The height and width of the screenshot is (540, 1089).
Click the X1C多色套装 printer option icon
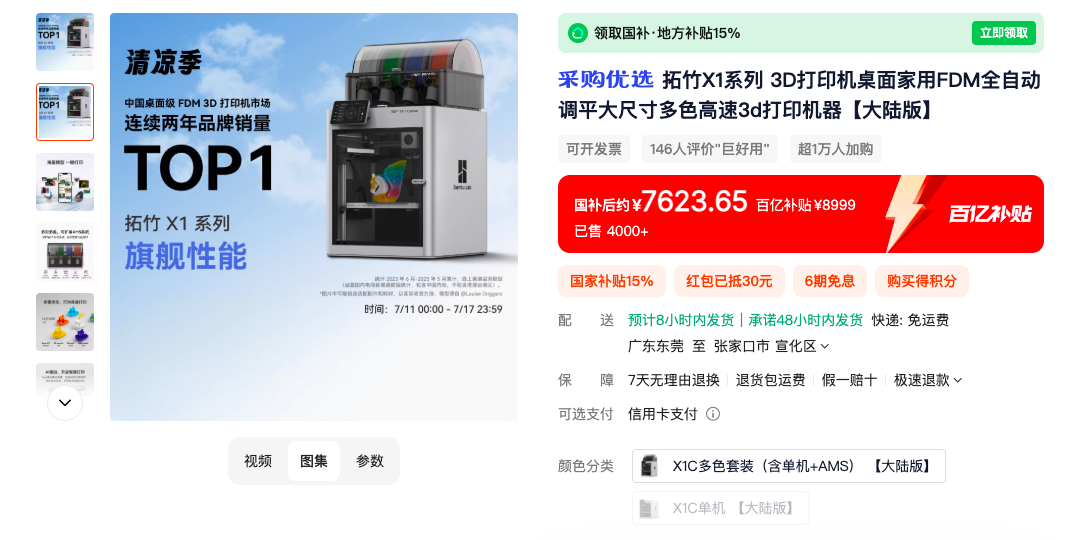click(x=649, y=466)
